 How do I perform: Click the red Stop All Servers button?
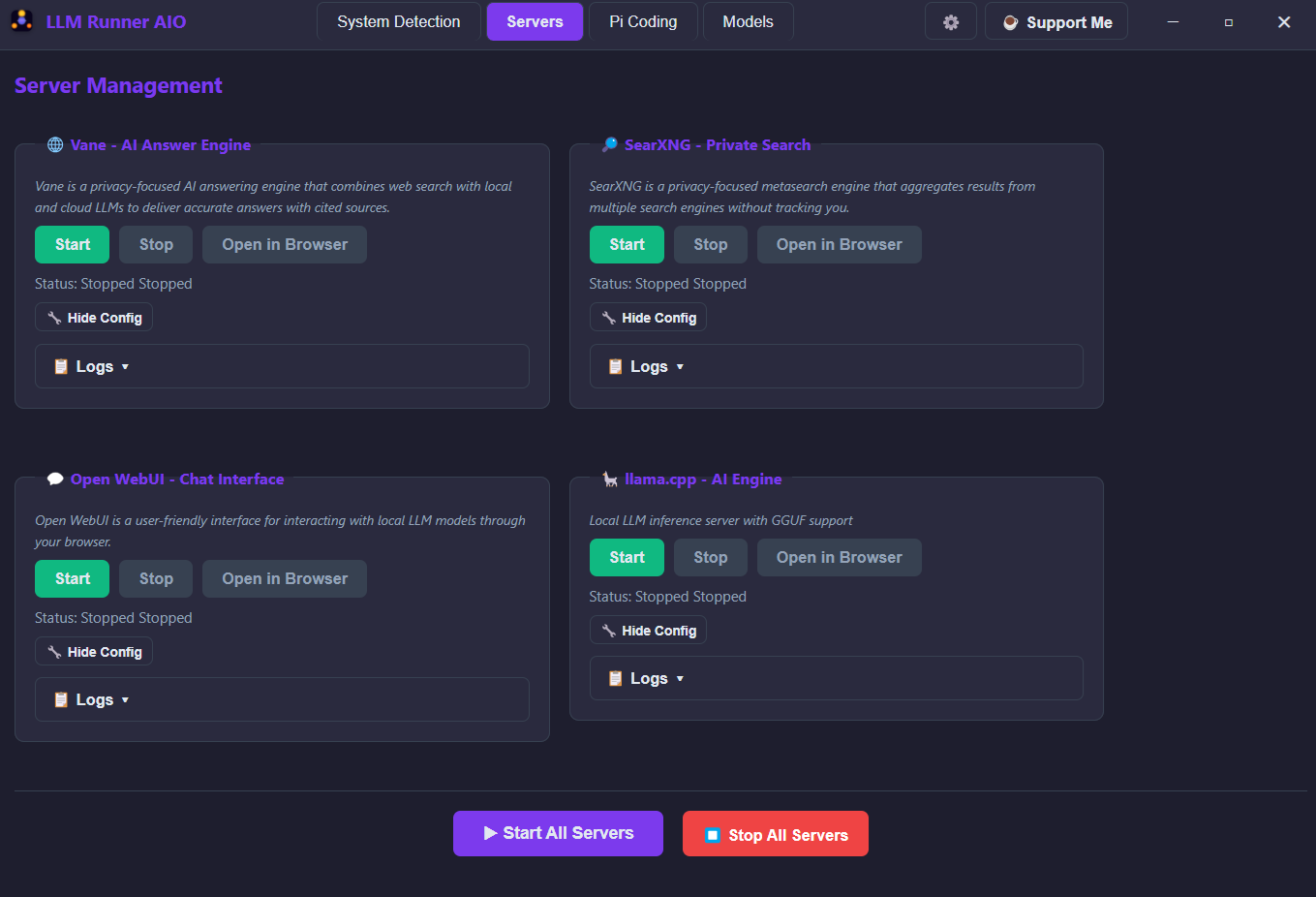(776, 834)
